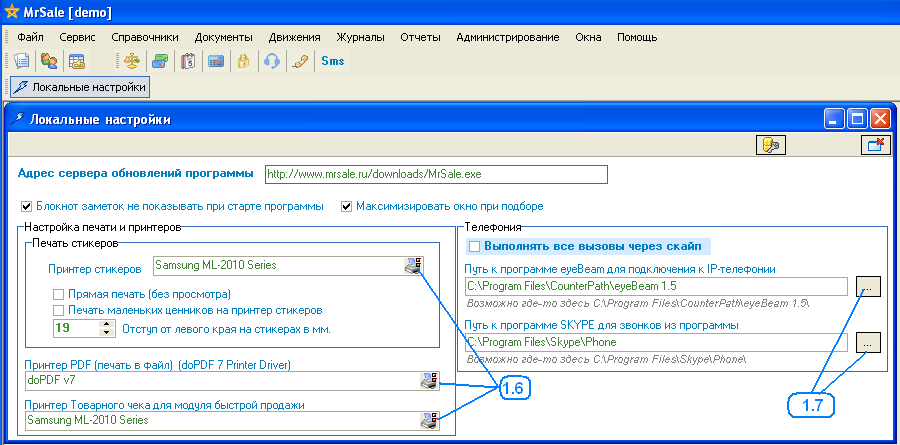Click label Отступ от левого края на стикерах
900x445 pixels.
click(227, 330)
